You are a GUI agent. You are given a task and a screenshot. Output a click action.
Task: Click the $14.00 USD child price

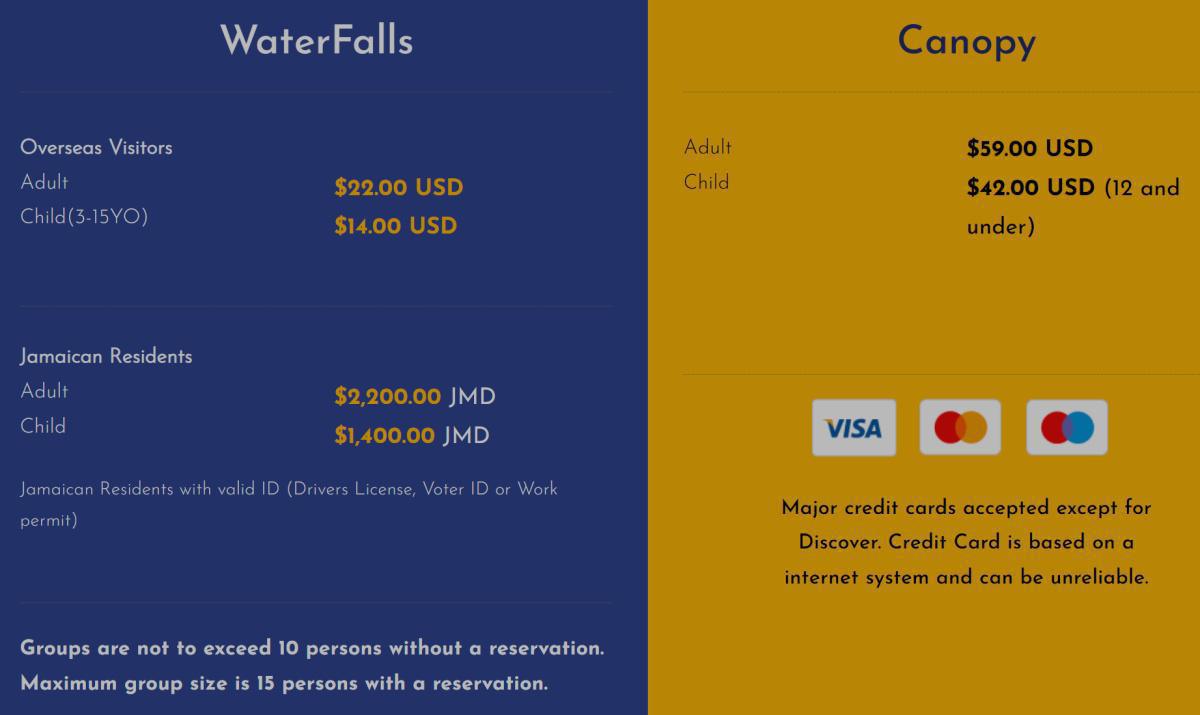click(x=396, y=226)
